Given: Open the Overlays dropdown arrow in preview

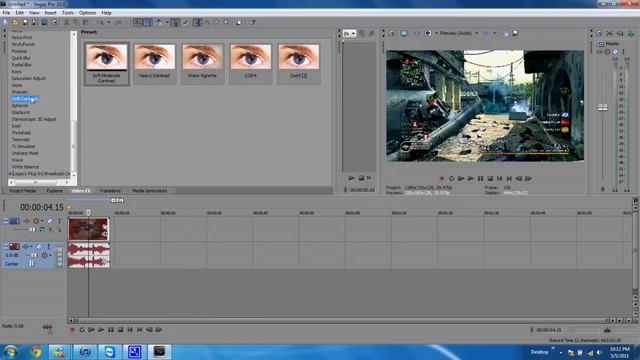Looking at the screenshot, I should (494, 33).
